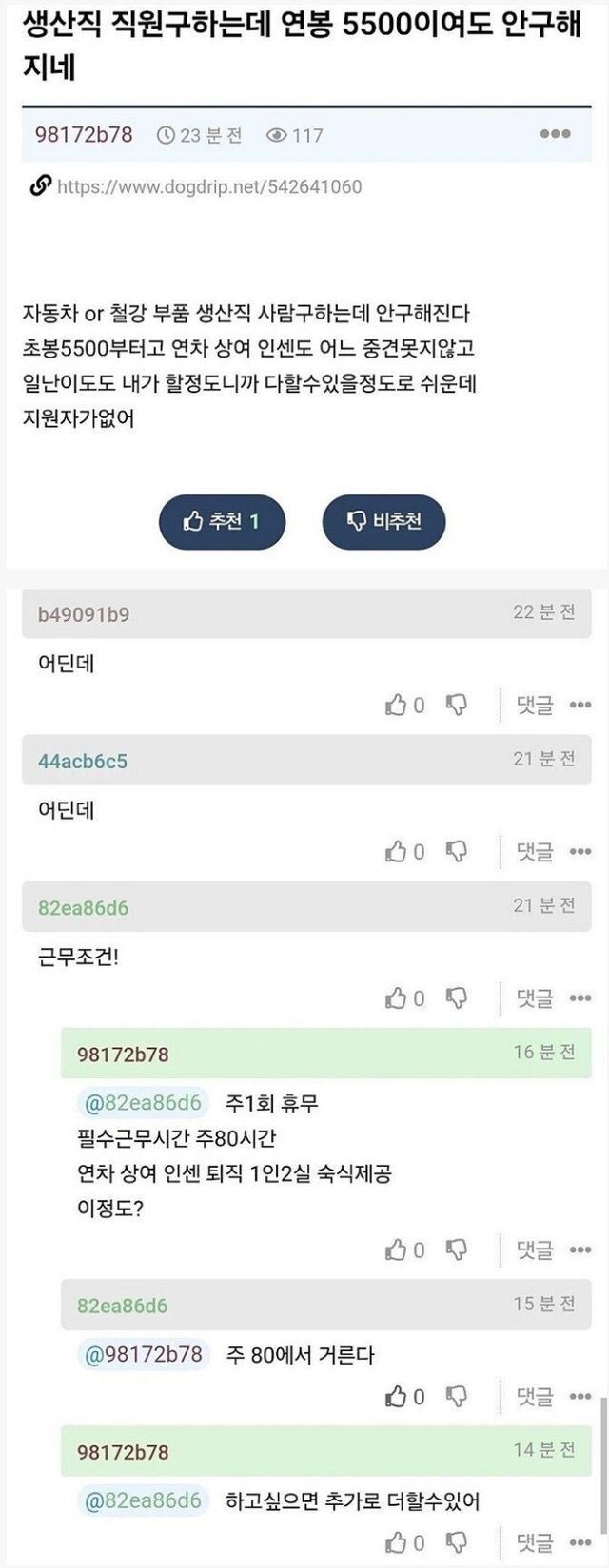The height and width of the screenshot is (1568, 609).
Task: Reply to b49091b9's comment via 댓글
Action: click(x=534, y=706)
